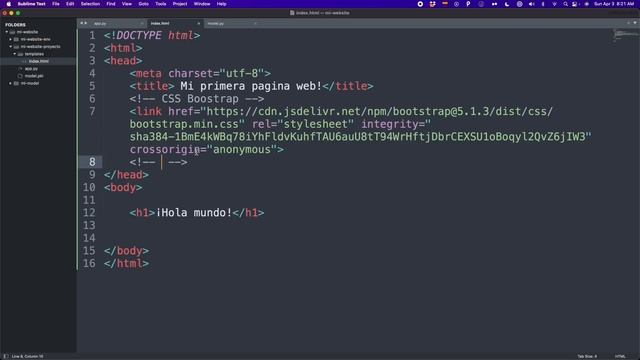
Task: Click line number 12 in gutter
Action: pos(89,213)
